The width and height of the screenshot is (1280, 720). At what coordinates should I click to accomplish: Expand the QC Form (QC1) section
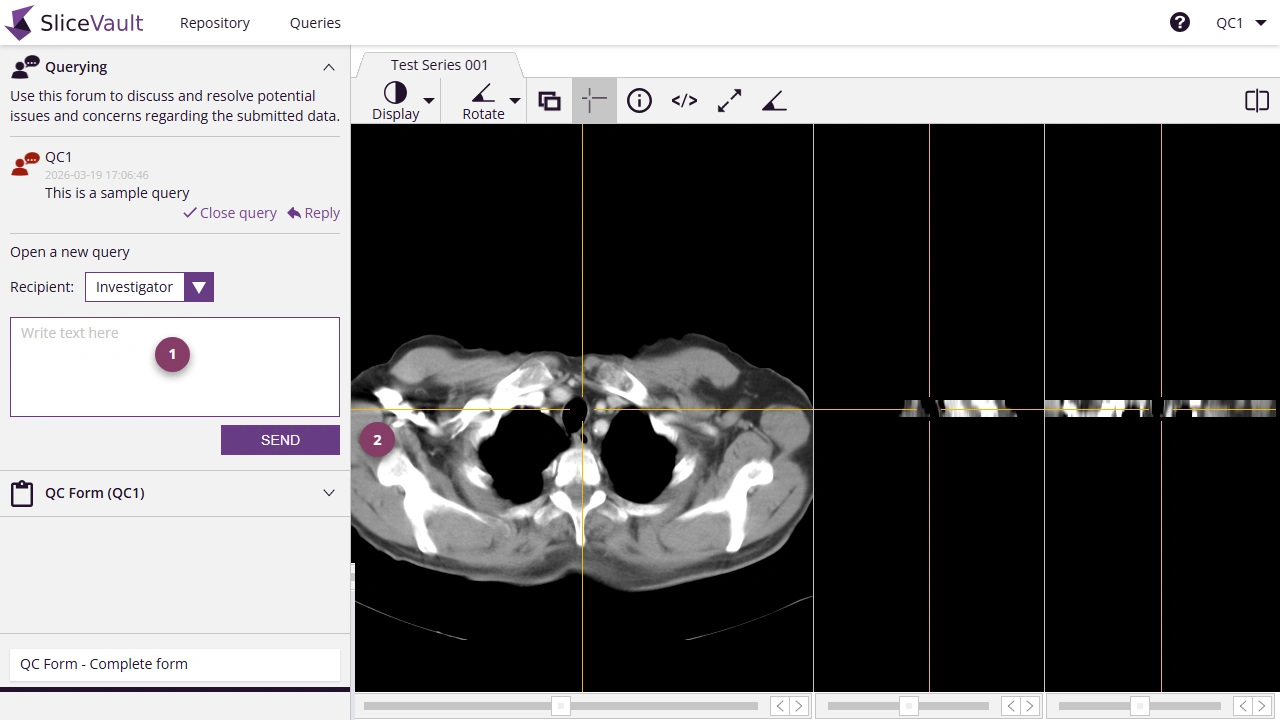[329, 493]
